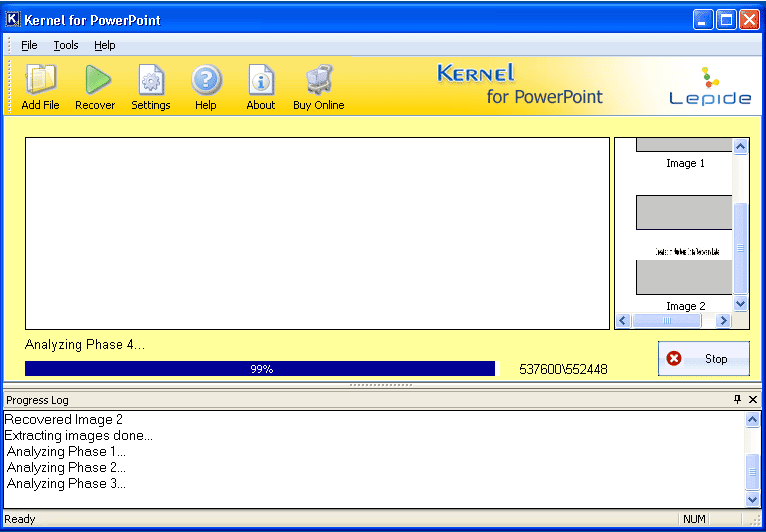Click thumbnail panel scroll left arrow
Viewport: 766px width, 532px height.
(x=622, y=320)
